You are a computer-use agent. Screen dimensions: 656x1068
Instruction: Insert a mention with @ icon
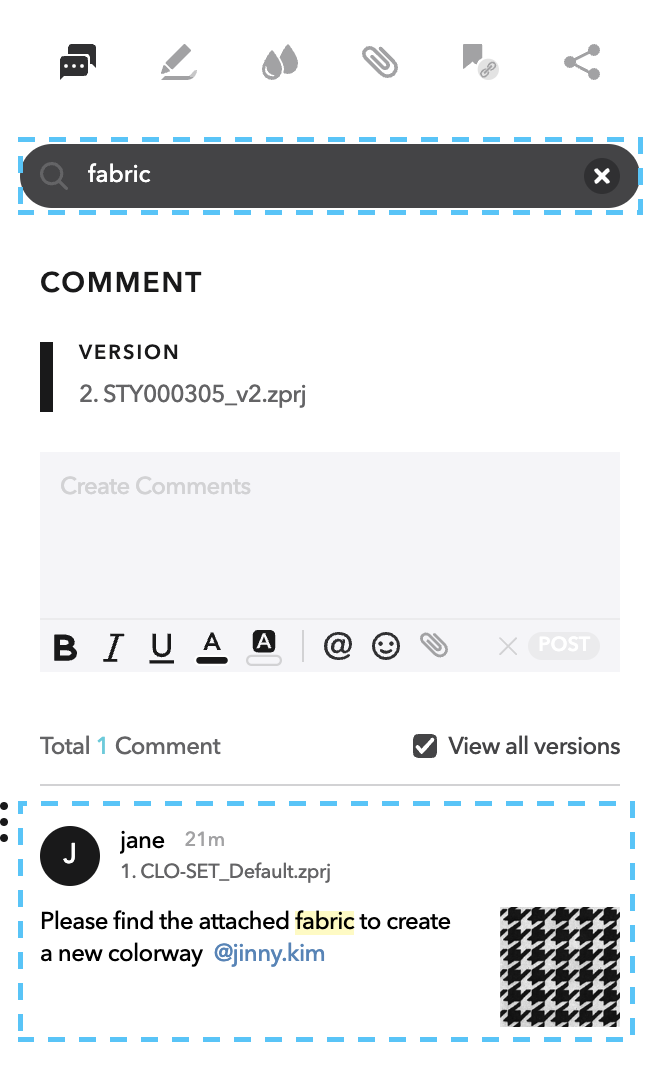point(338,646)
